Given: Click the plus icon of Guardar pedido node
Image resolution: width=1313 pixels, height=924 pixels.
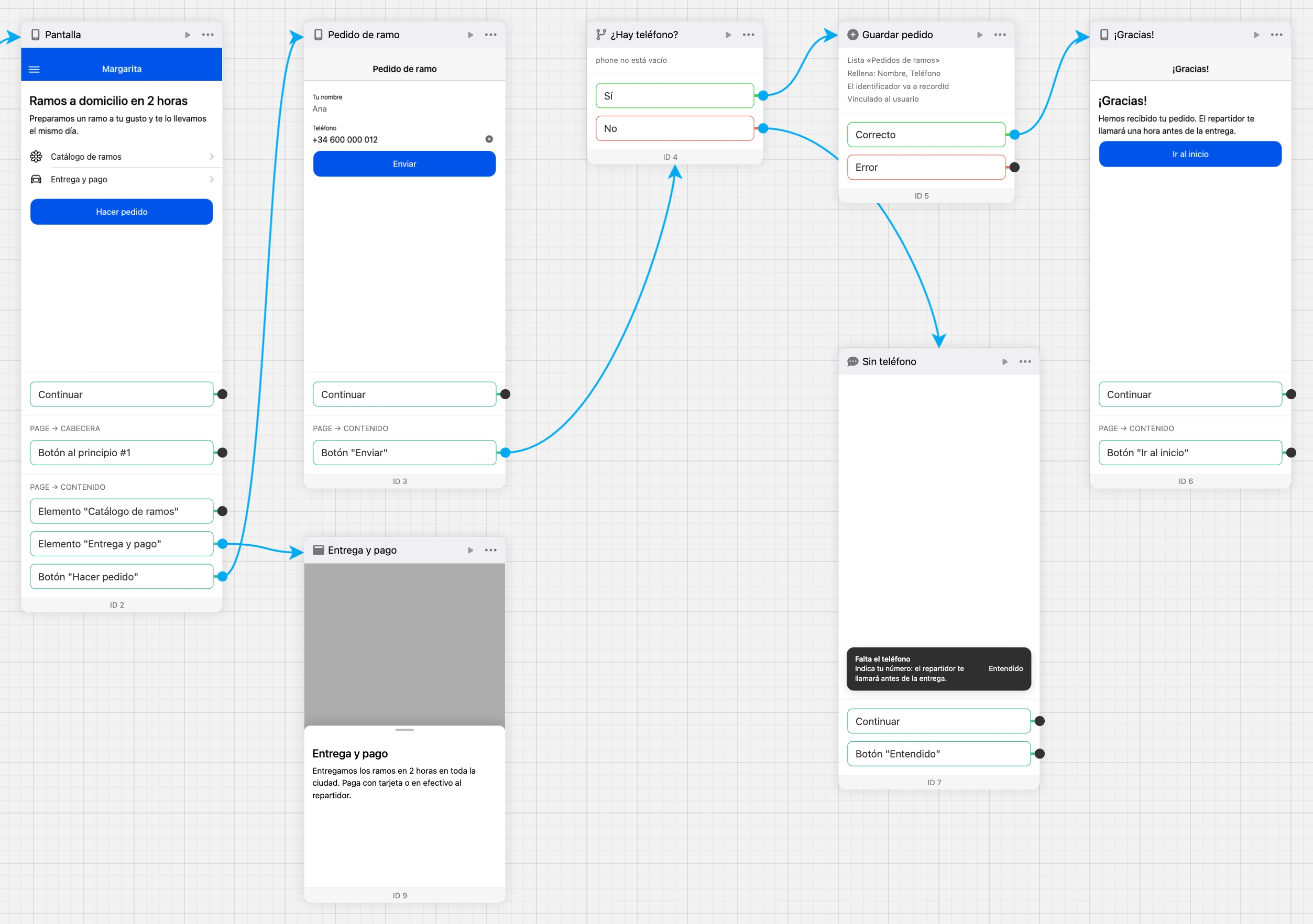Looking at the screenshot, I should pyautogui.click(x=852, y=35).
